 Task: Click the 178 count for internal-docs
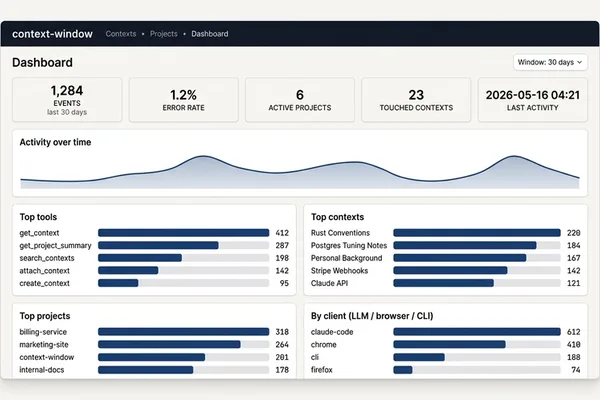(x=282, y=370)
